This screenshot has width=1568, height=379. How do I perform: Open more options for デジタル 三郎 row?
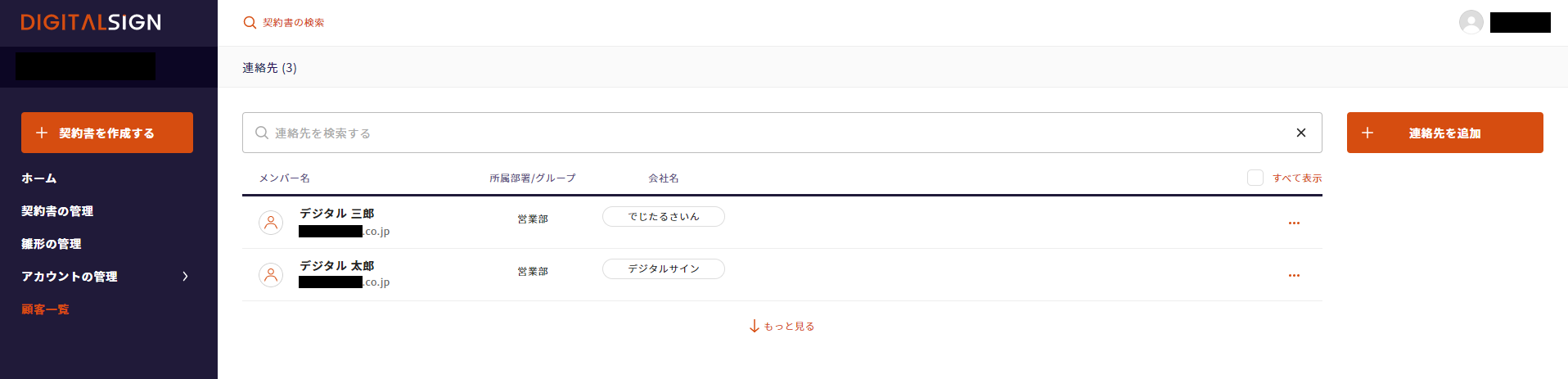point(1293,223)
